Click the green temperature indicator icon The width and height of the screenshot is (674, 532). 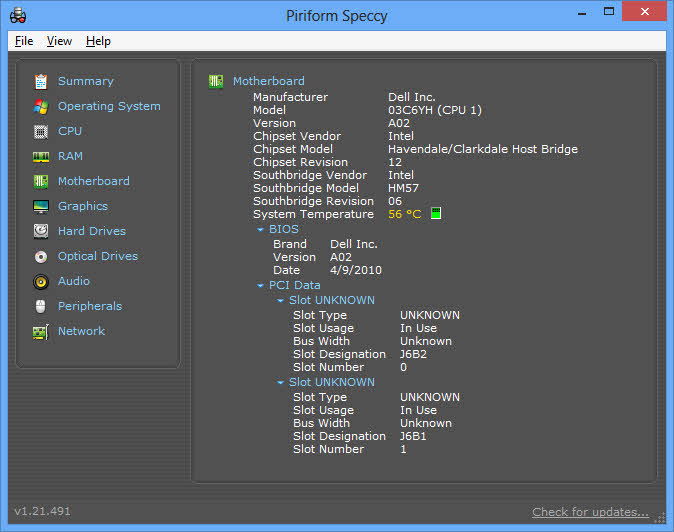coord(436,213)
